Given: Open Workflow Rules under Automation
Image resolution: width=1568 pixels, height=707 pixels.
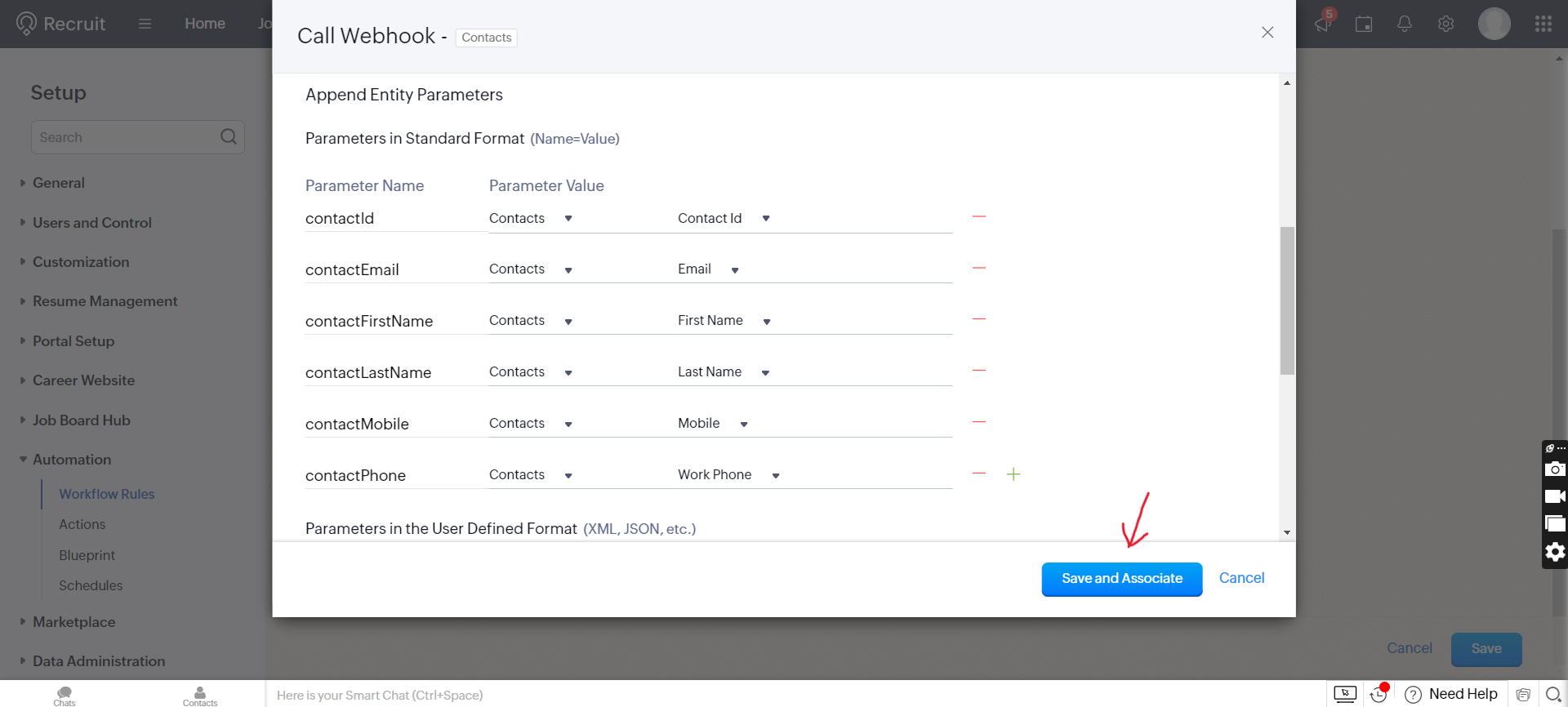Looking at the screenshot, I should [x=106, y=494].
